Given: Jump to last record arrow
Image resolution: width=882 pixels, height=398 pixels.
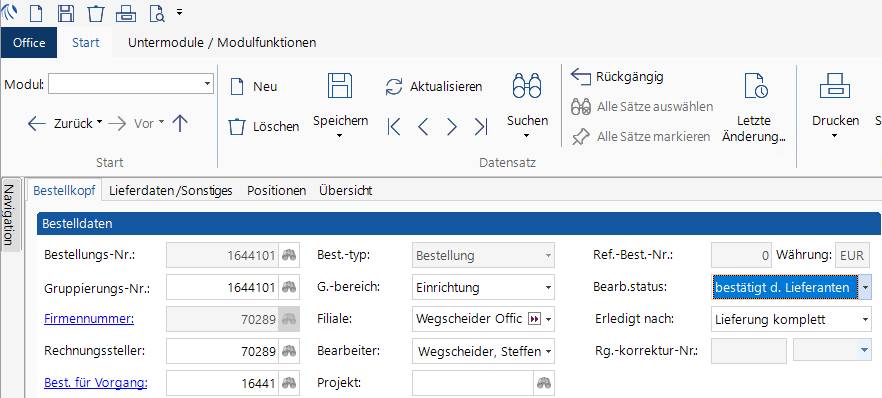Looking at the screenshot, I should (x=480, y=126).
